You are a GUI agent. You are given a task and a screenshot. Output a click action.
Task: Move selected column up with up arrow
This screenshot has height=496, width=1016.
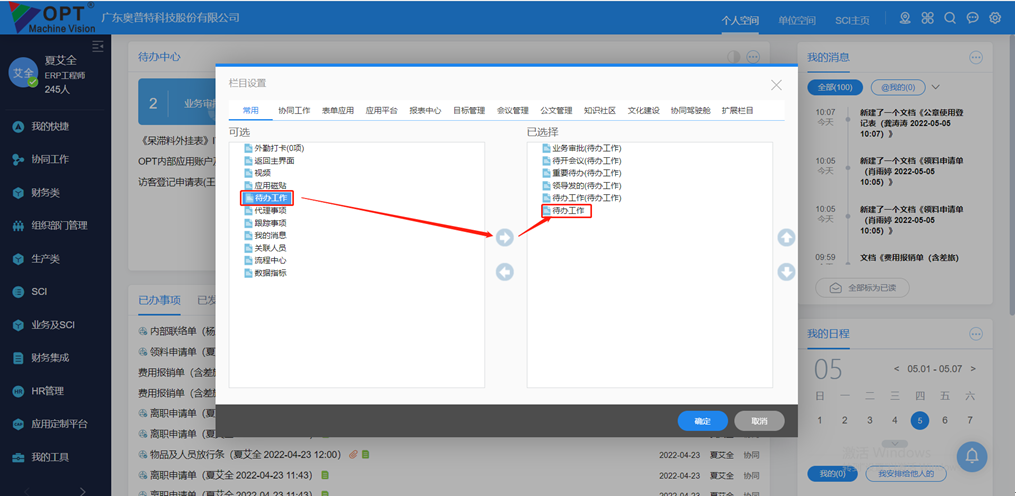coord(786,237)
